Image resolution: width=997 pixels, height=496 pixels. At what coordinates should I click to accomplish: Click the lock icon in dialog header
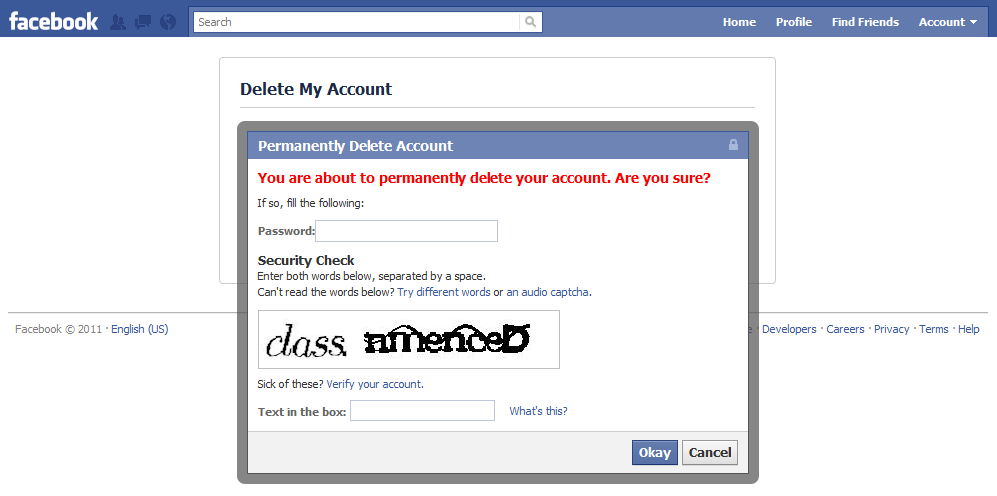coord(733,146)
